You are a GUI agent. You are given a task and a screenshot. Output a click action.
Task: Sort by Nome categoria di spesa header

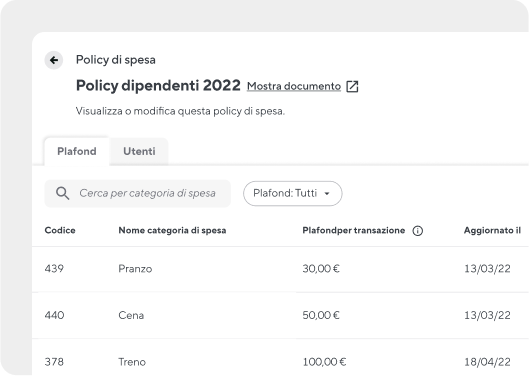[172, 230]
